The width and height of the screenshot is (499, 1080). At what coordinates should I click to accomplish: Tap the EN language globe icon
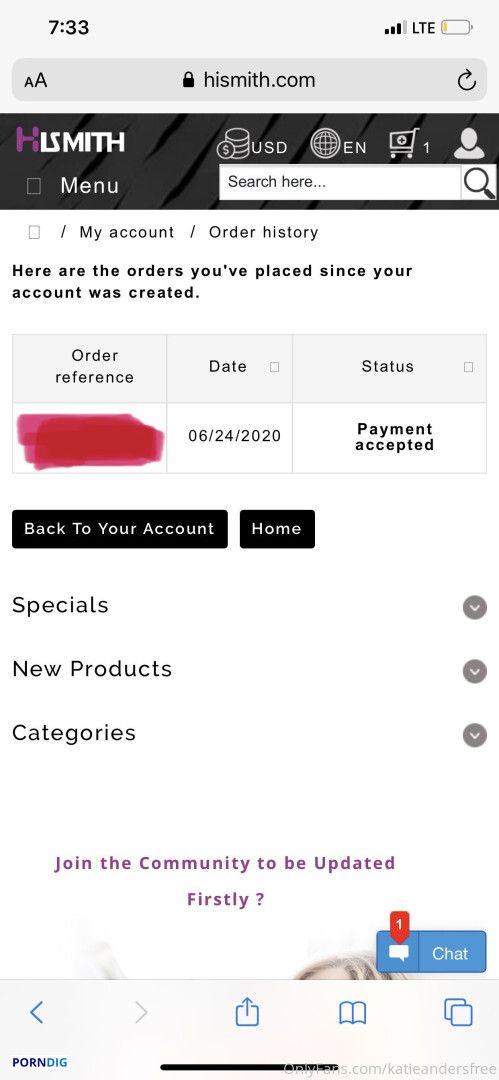[324, 145]
